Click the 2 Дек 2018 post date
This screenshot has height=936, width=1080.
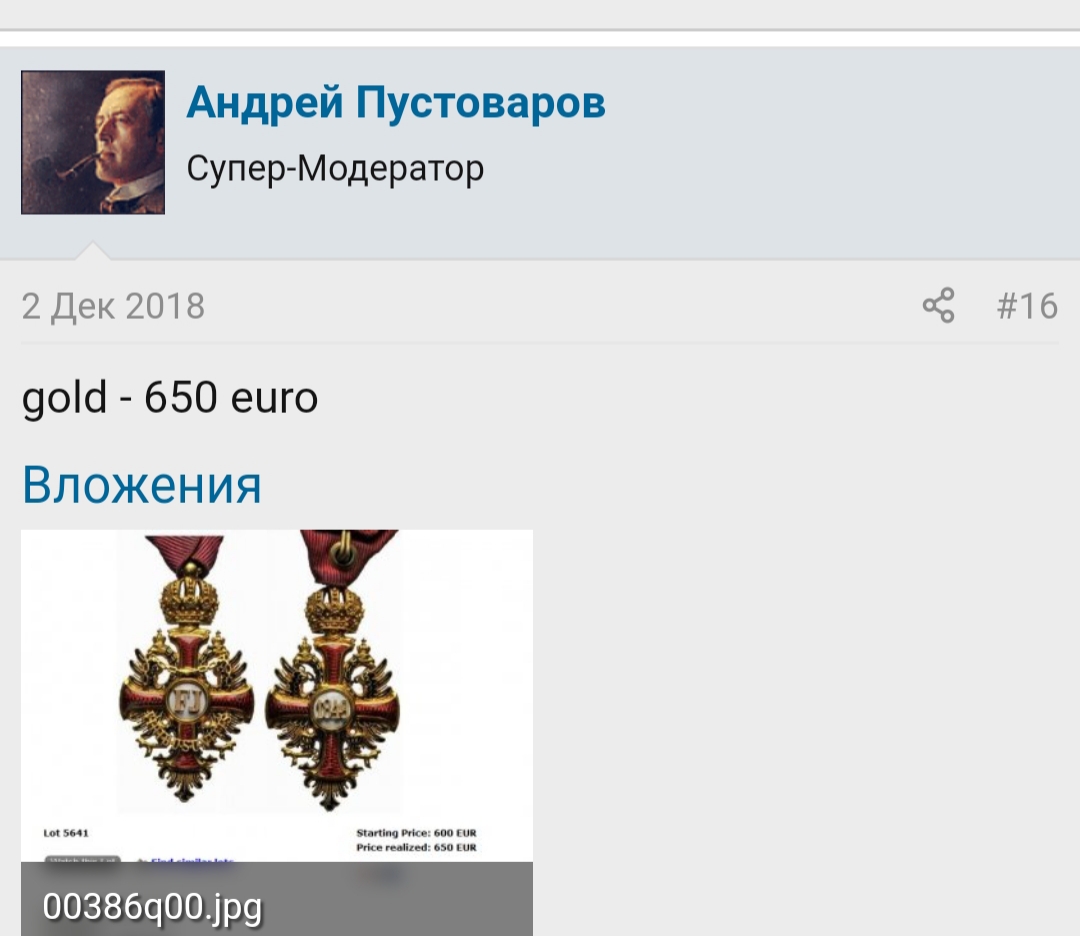tap(113, 306)
